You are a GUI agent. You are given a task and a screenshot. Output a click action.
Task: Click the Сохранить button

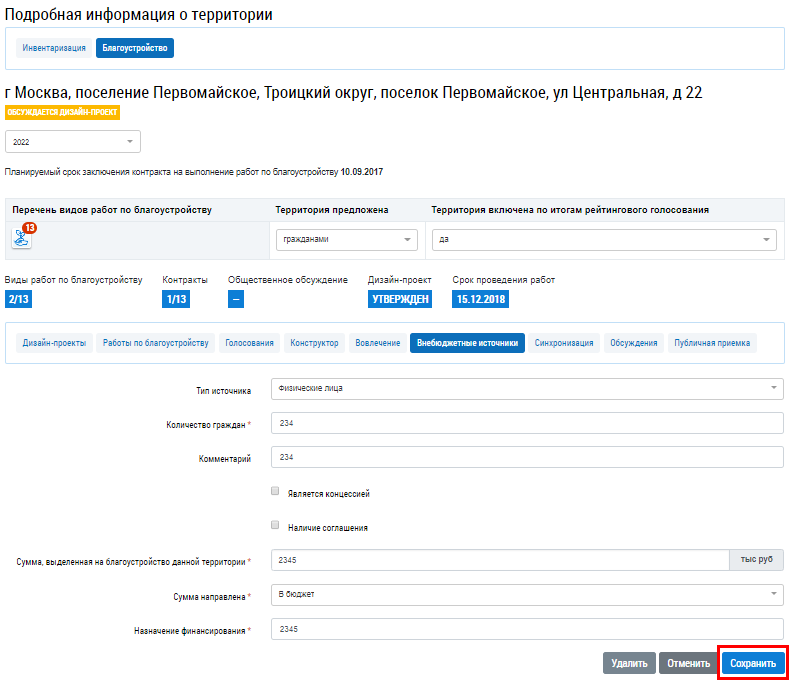[753, 663]
